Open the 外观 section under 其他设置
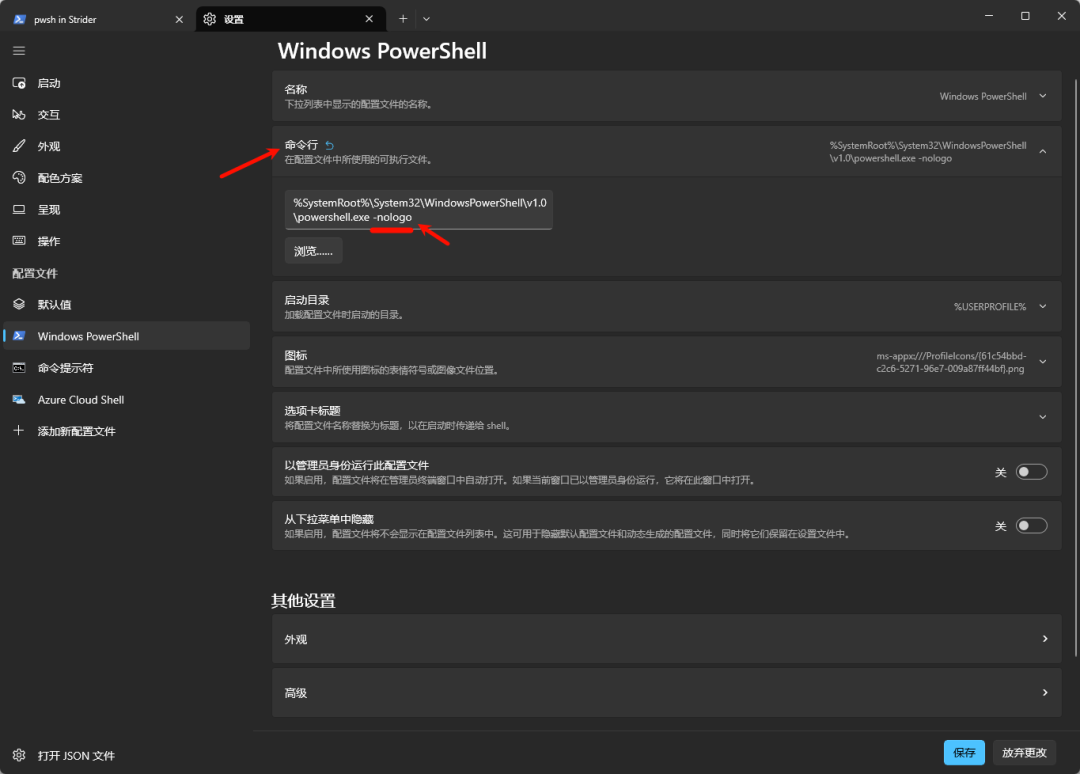The width and height of the screenshot is (1080, 774). coord(666,639)
